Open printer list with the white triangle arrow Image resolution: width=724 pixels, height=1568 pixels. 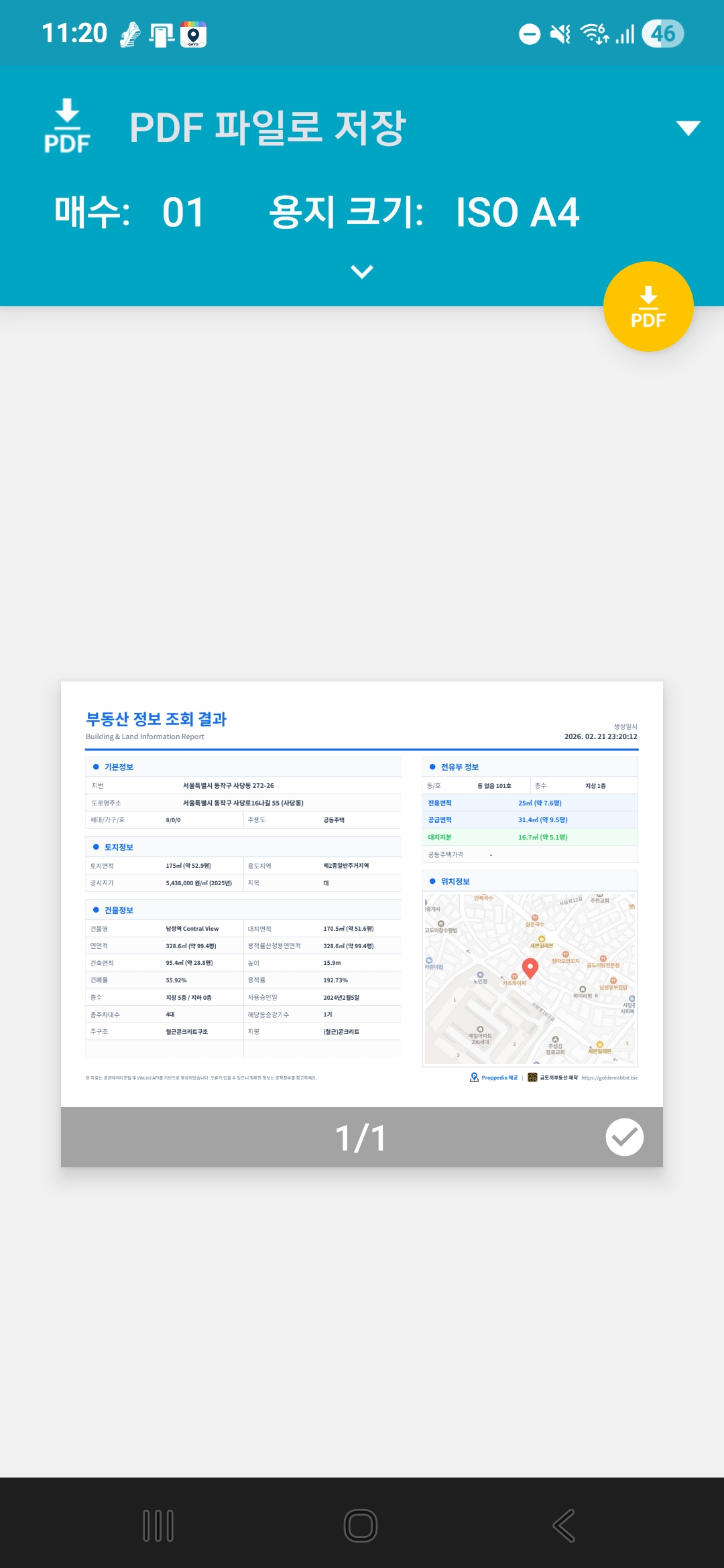(688, 127)
